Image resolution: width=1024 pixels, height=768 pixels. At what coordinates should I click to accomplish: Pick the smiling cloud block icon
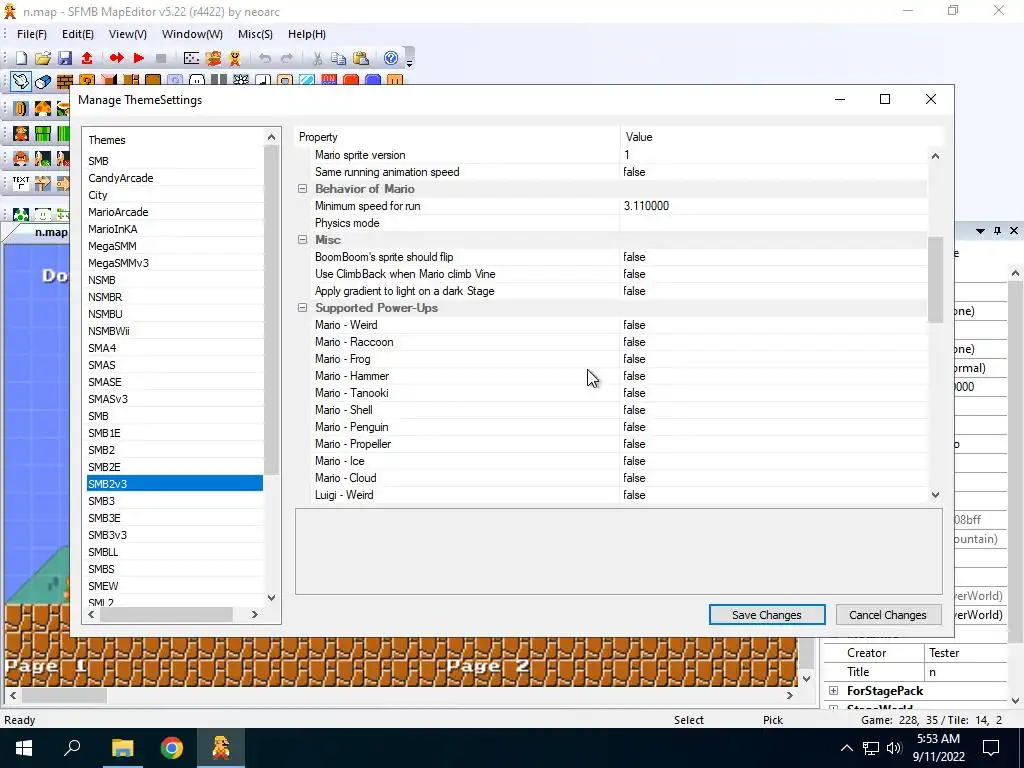pos(42,214)
